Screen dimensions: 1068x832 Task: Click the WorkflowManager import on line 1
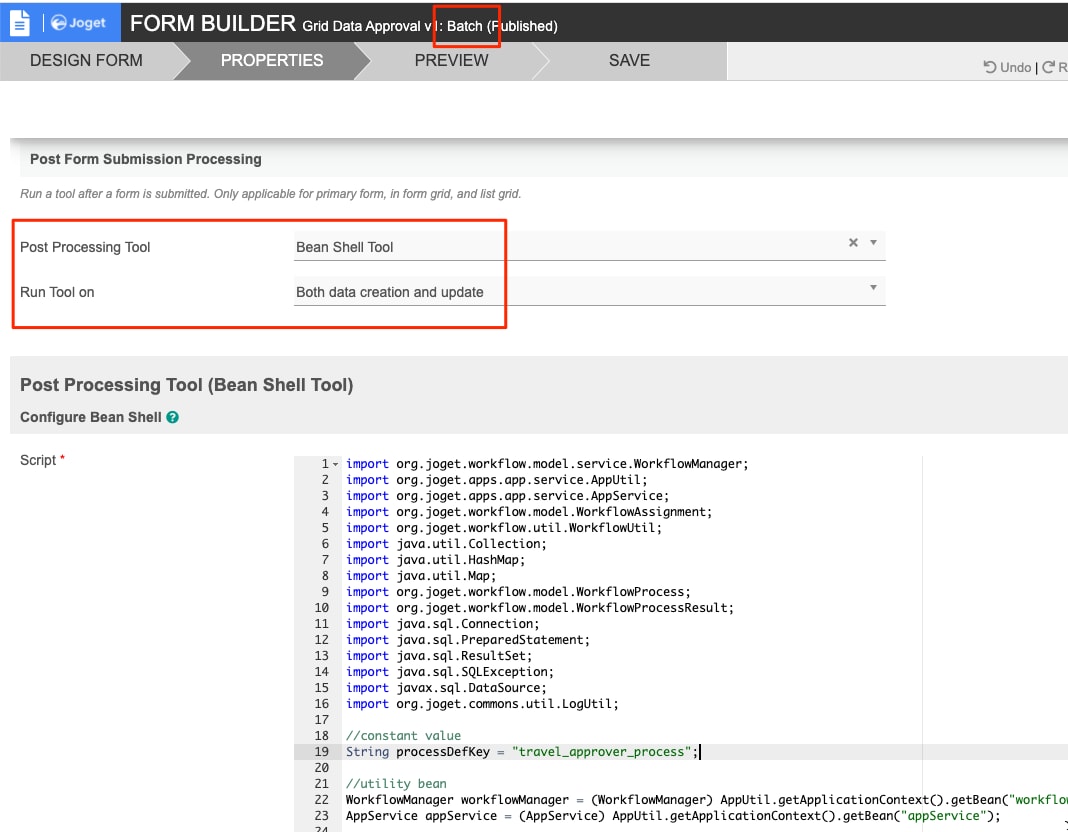[x=547, y=464]
